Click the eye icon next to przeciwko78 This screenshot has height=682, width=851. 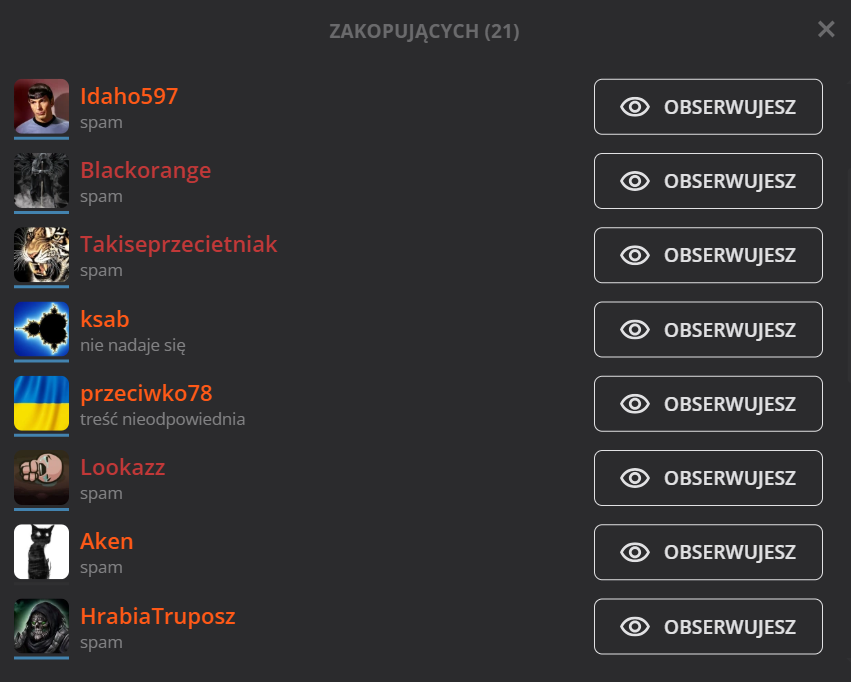click(x=635, y=404)
